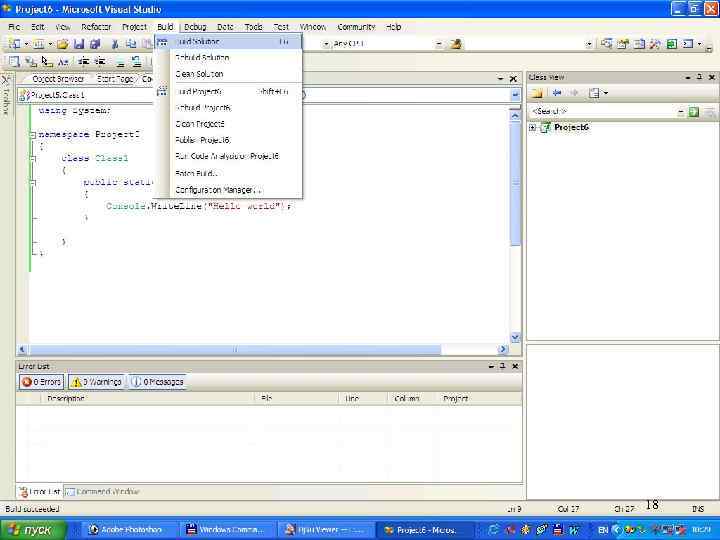The height and width of the screenshot is (540, 720).
Task: Click the Copy toolbar icon
Action: click(131, 44)
